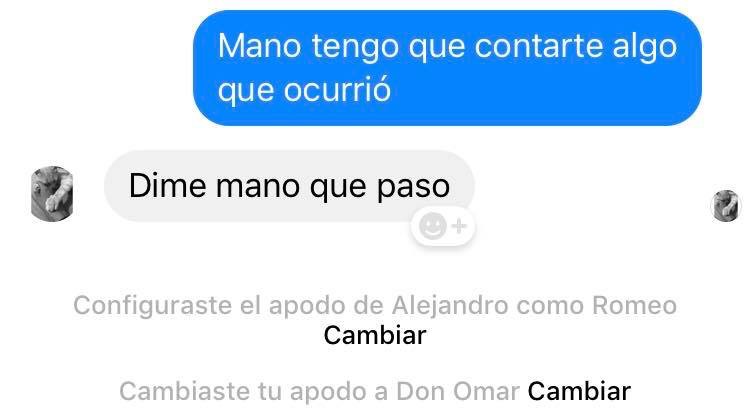Open the emoji reaction button on gray message
The image size is (750, 416).
click(x=442, y=226)
